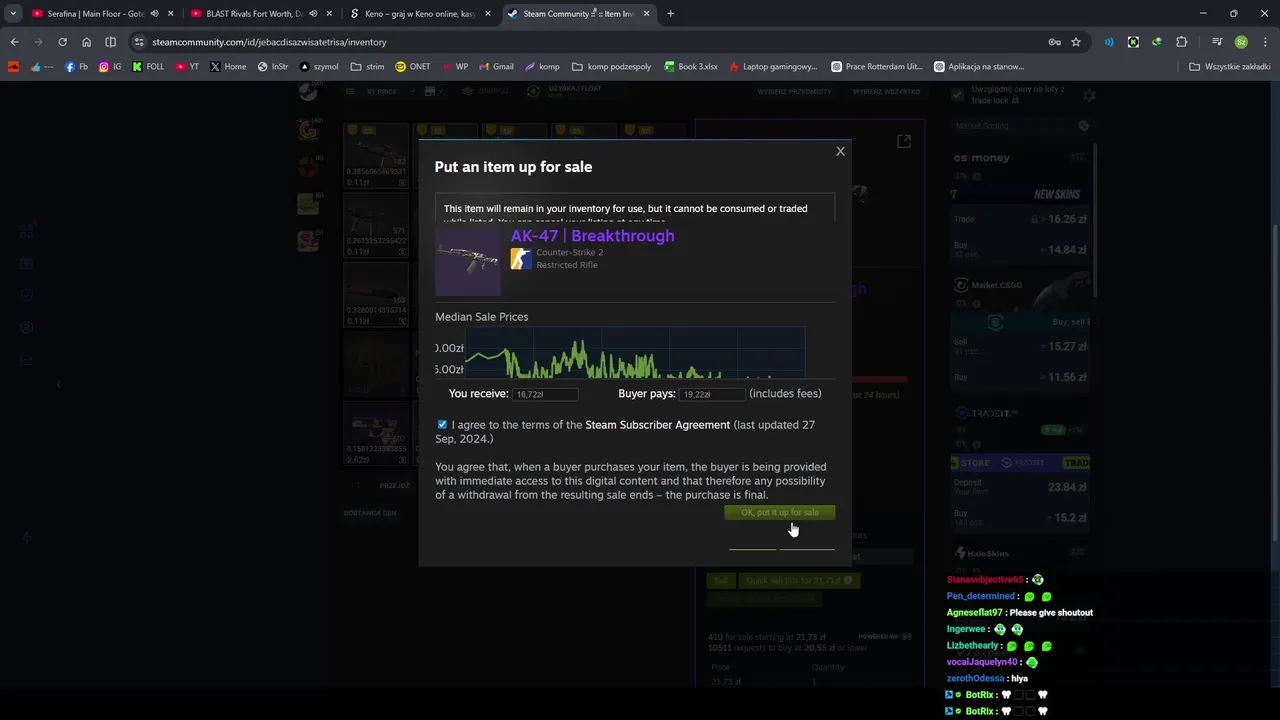The height and width of the screenshot is (720, 1280).
Task: Open the YT bookmark
Action: pos(187,67)
